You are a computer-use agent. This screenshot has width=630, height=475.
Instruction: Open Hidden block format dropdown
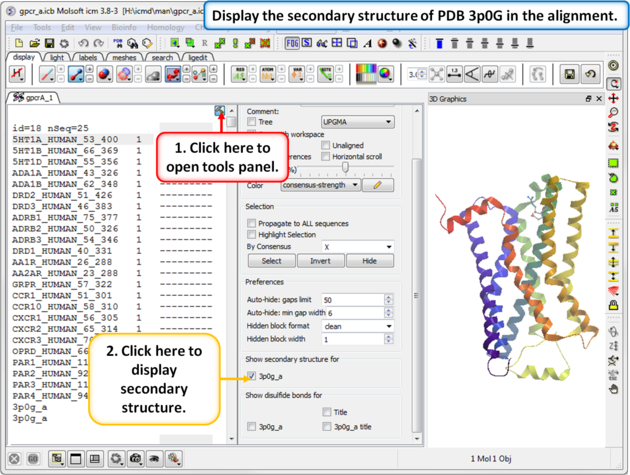coord(357,326)
